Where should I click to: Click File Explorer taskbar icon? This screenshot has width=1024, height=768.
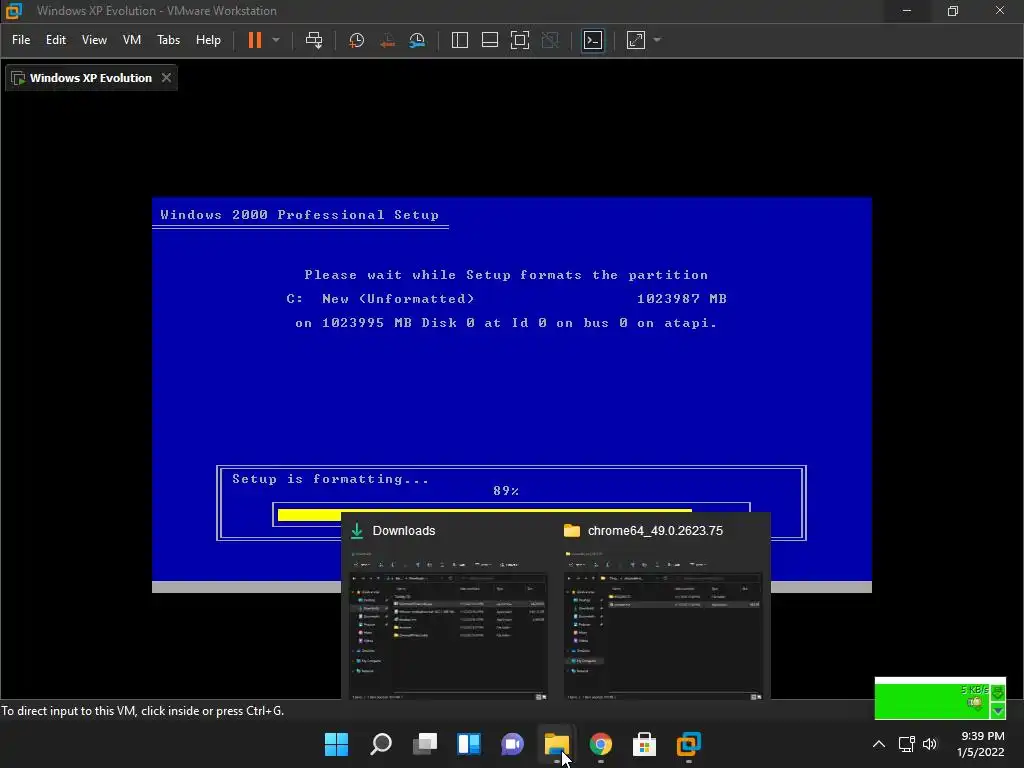[556, 744]
